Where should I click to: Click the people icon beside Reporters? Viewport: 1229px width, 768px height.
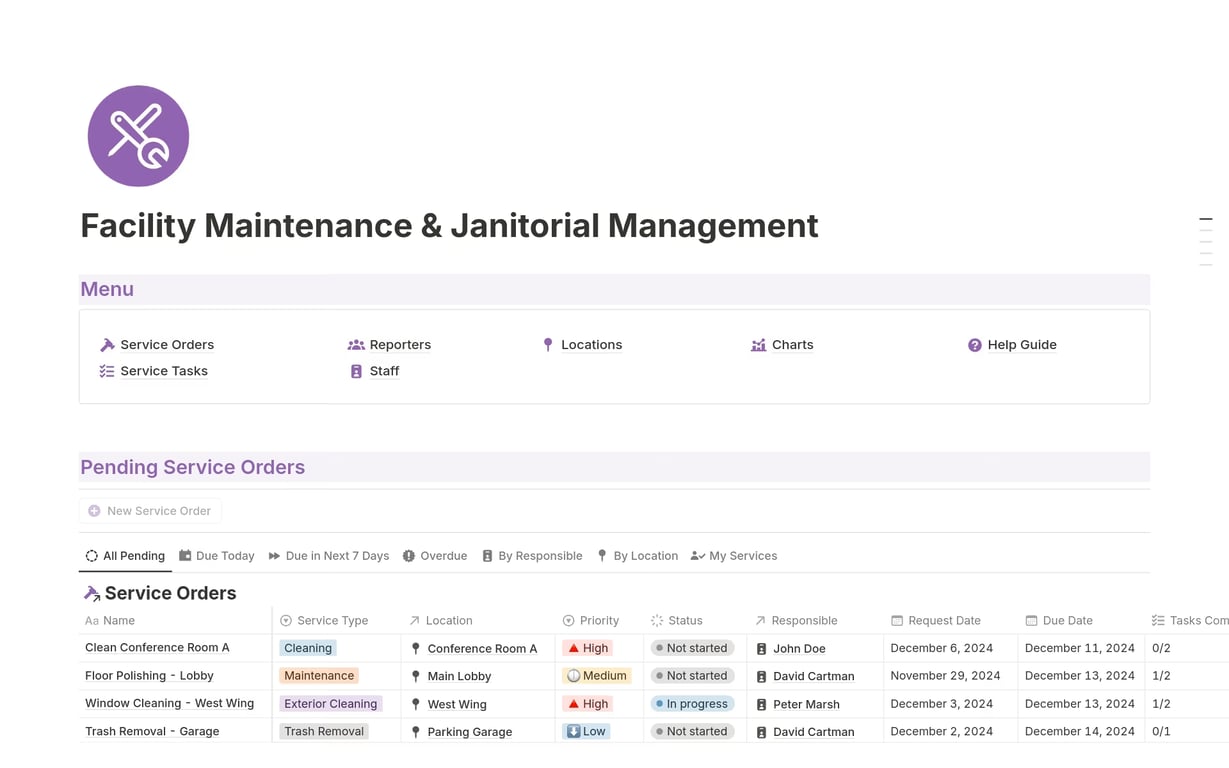click(356, 345)
